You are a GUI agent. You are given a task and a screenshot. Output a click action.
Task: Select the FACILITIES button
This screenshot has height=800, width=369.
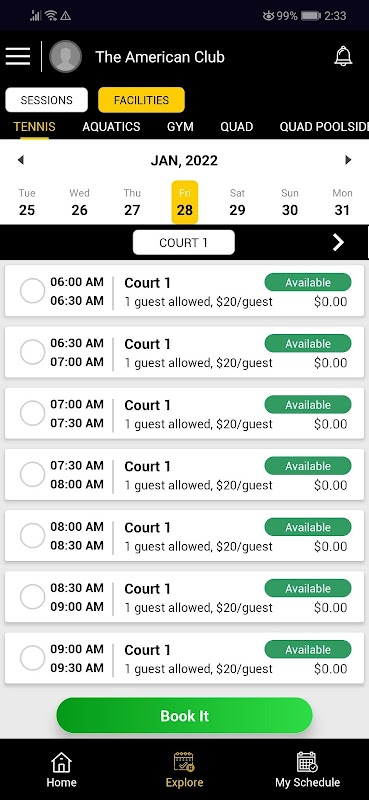click(141, 100)
